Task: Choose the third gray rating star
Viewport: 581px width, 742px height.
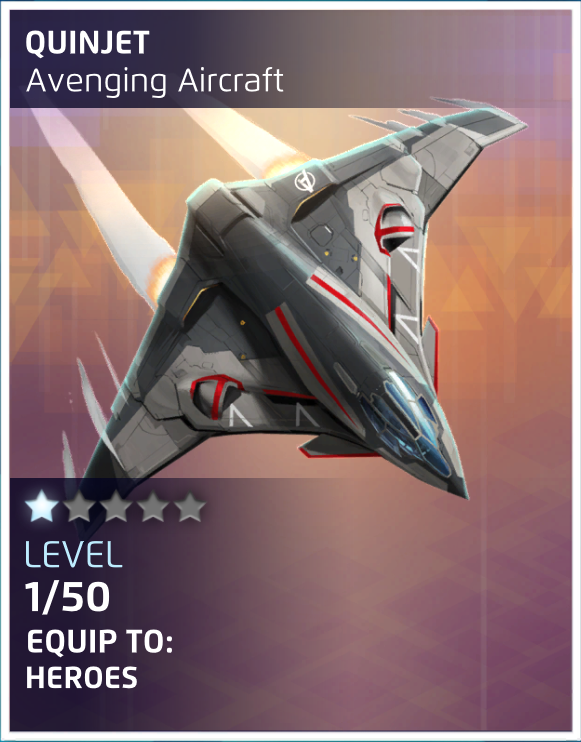Action: click(x=116, y=507)
